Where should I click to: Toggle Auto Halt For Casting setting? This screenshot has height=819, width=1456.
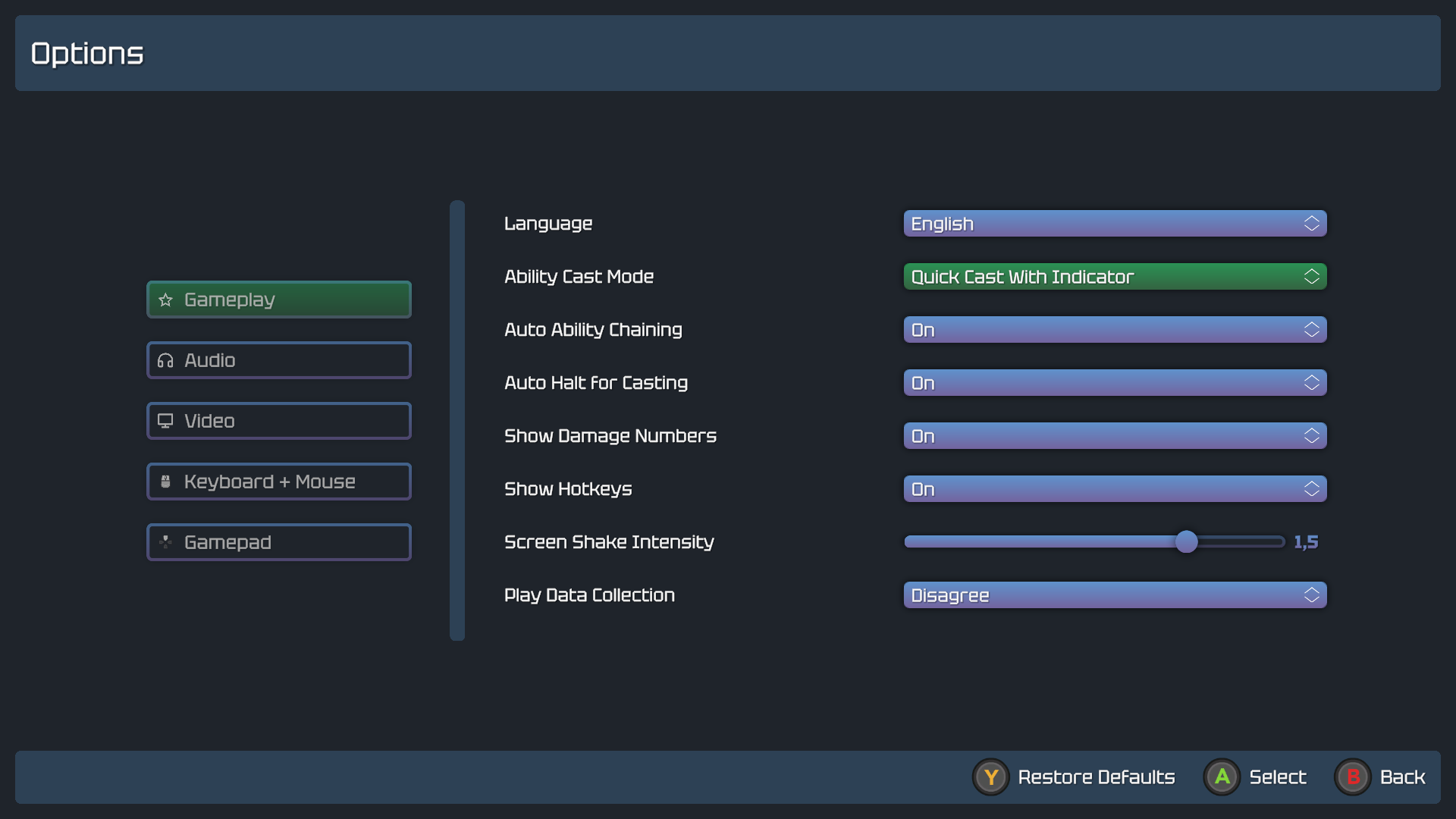1115,383
